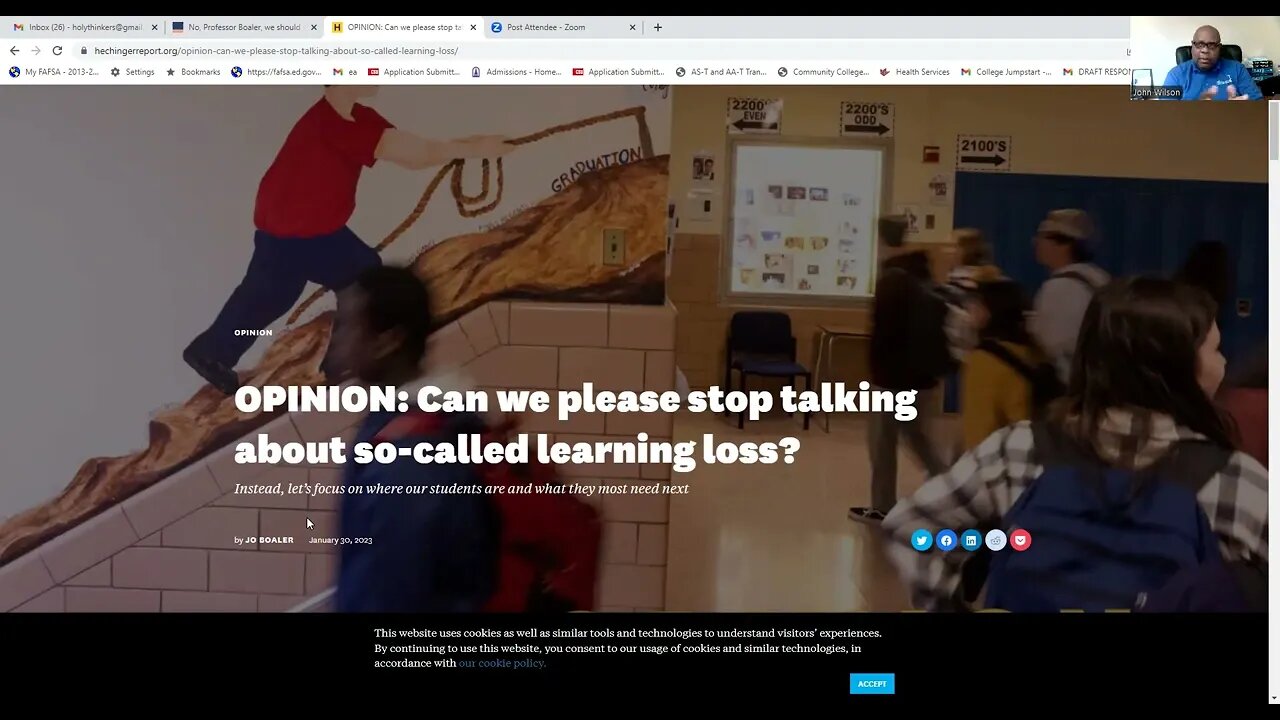Open the Settings bookmark

[x=132, y=72]
